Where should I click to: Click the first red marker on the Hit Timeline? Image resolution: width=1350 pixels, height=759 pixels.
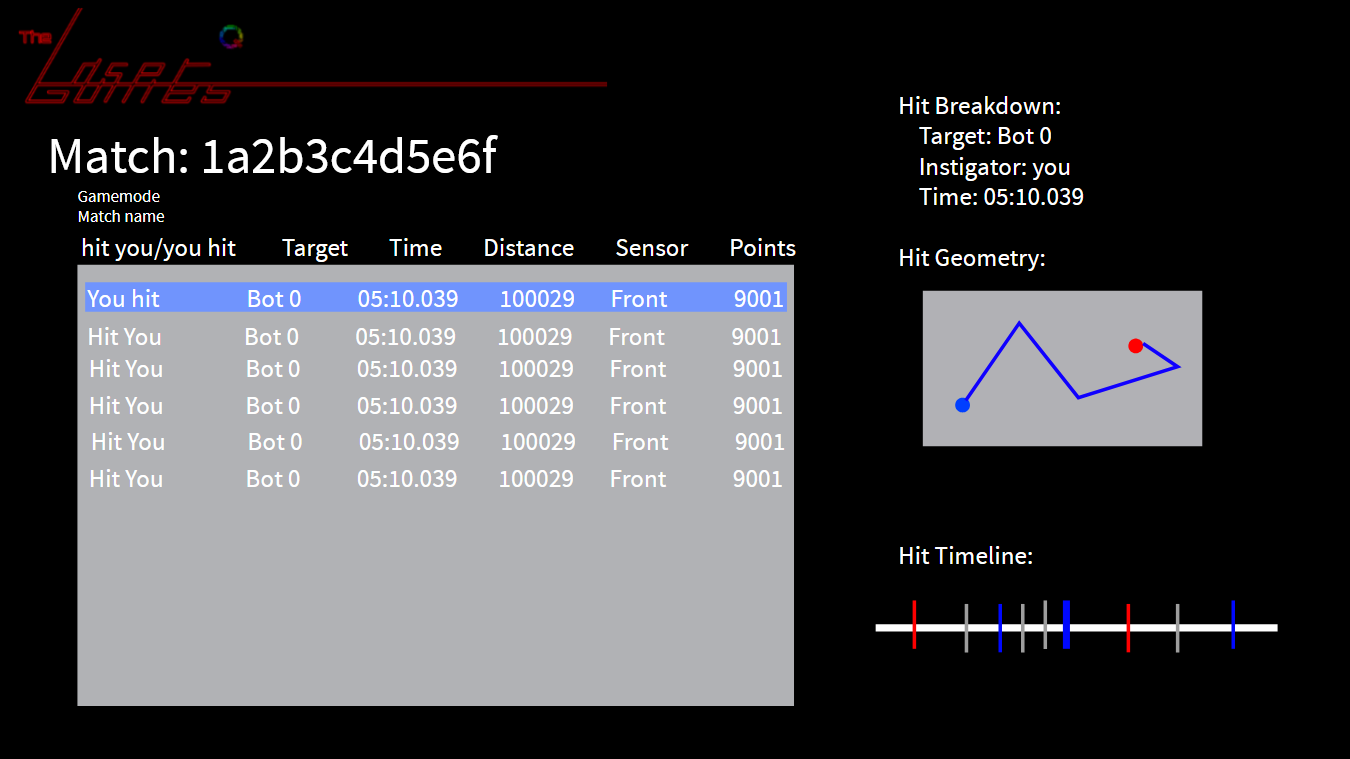click(x=914, y=628)
